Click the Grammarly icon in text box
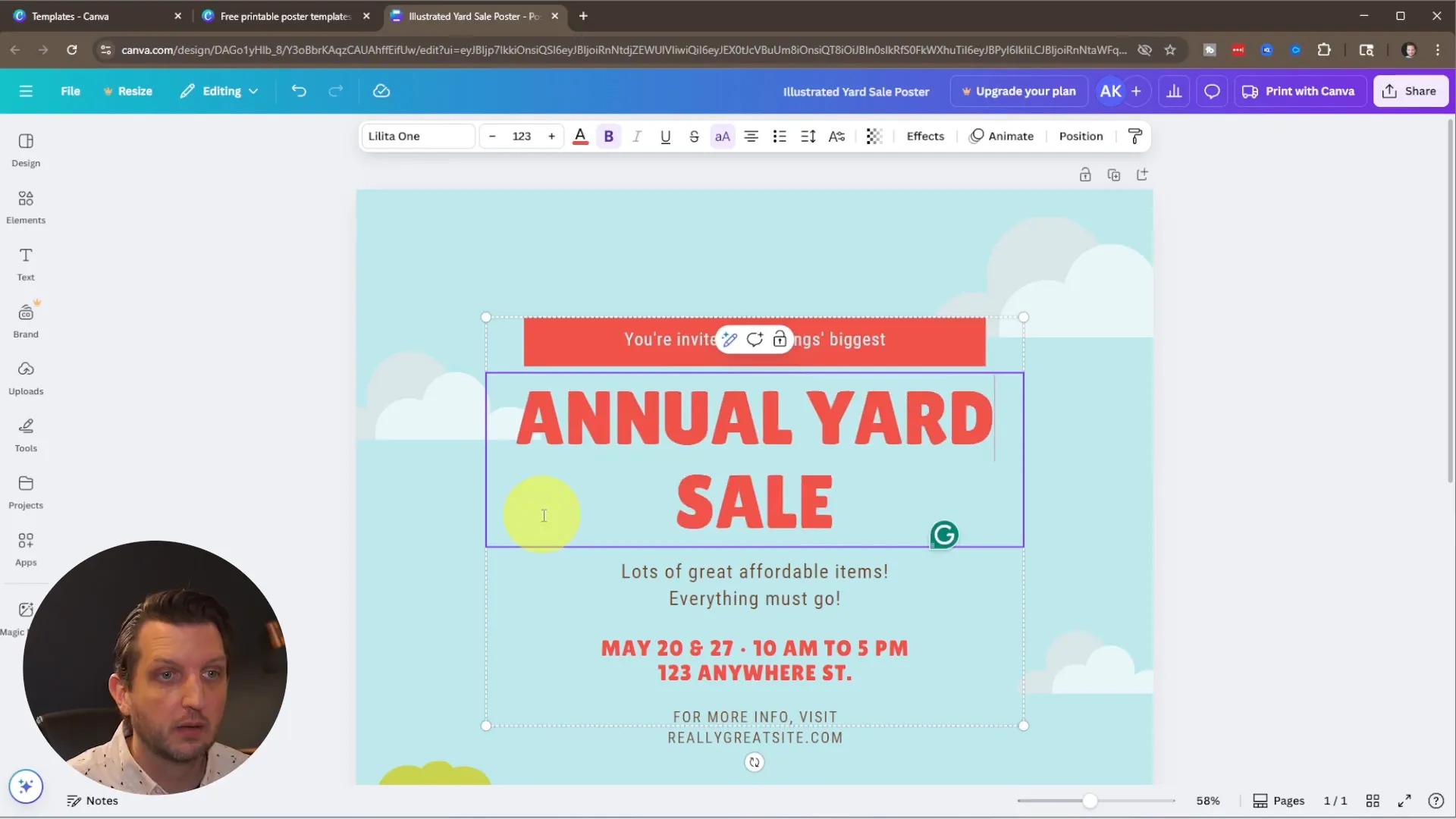This screenshot has height=819, width=1456. (944, 535)
